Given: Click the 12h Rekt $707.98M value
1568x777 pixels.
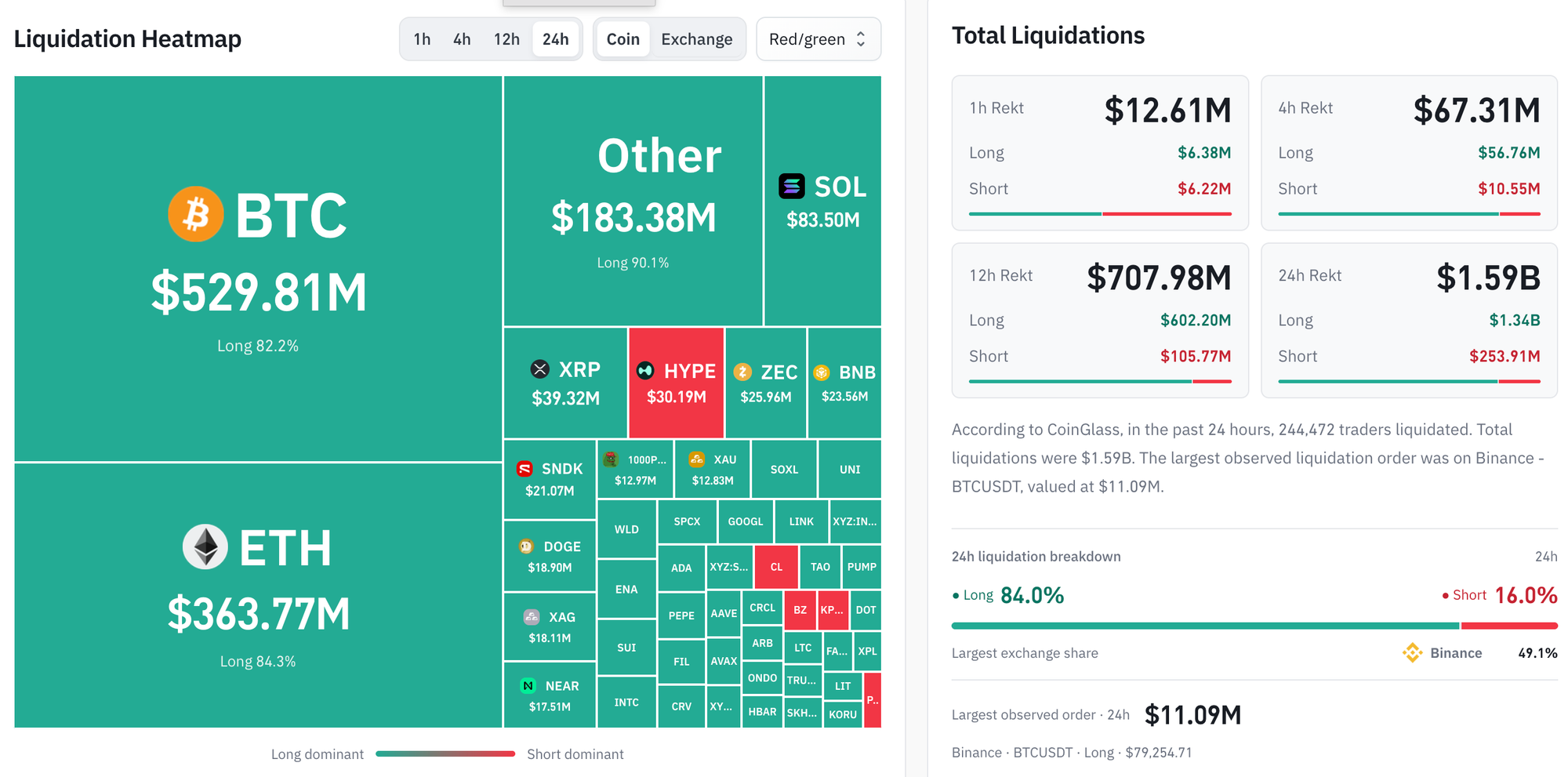Looking at the screenshot, I should click(x=1159, y=278).
